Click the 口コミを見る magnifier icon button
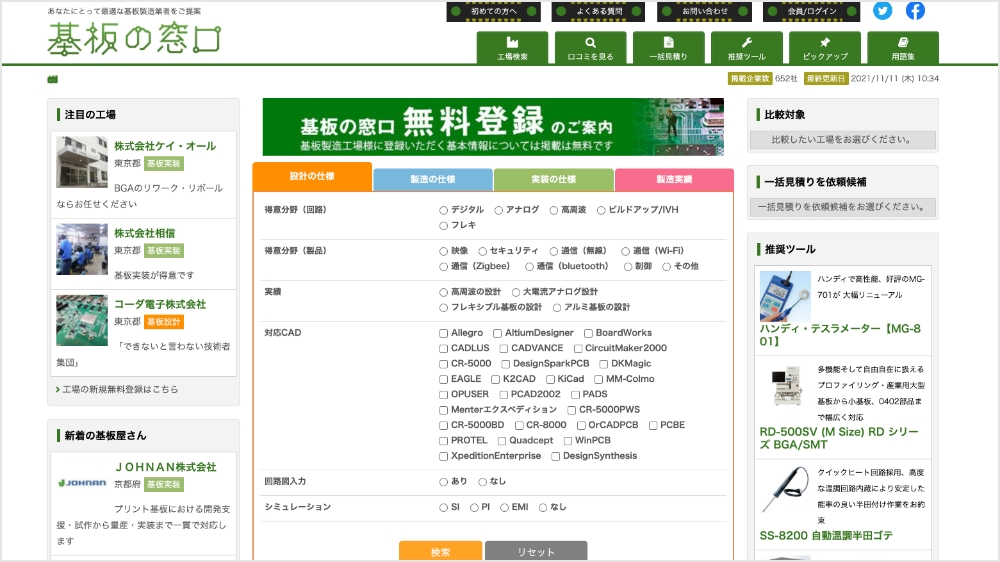Image resolution: width=1000 pixels, height=562 pixels. [591, 47]
